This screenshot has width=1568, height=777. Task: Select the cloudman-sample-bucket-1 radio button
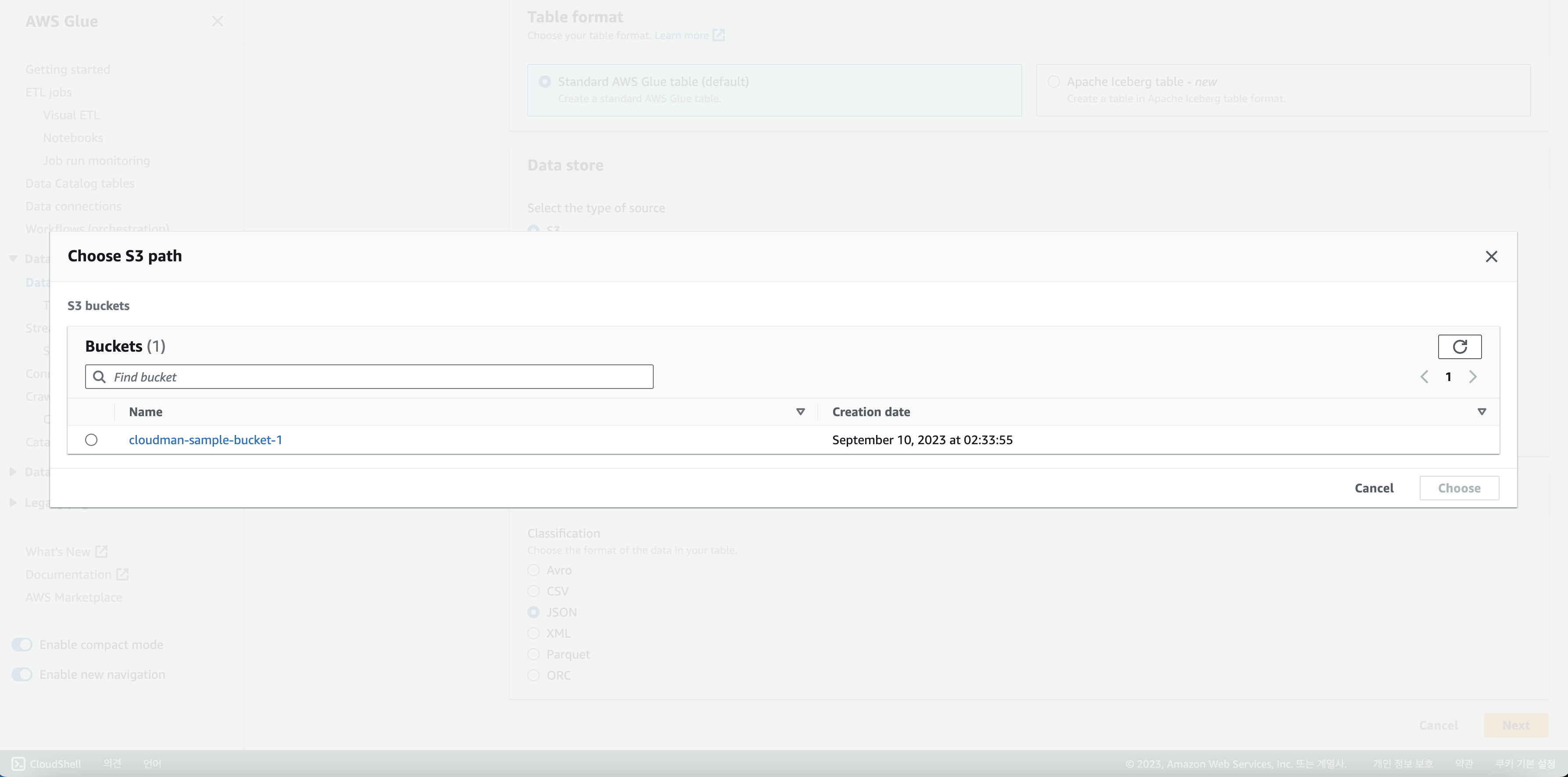[x=91, y=440]
